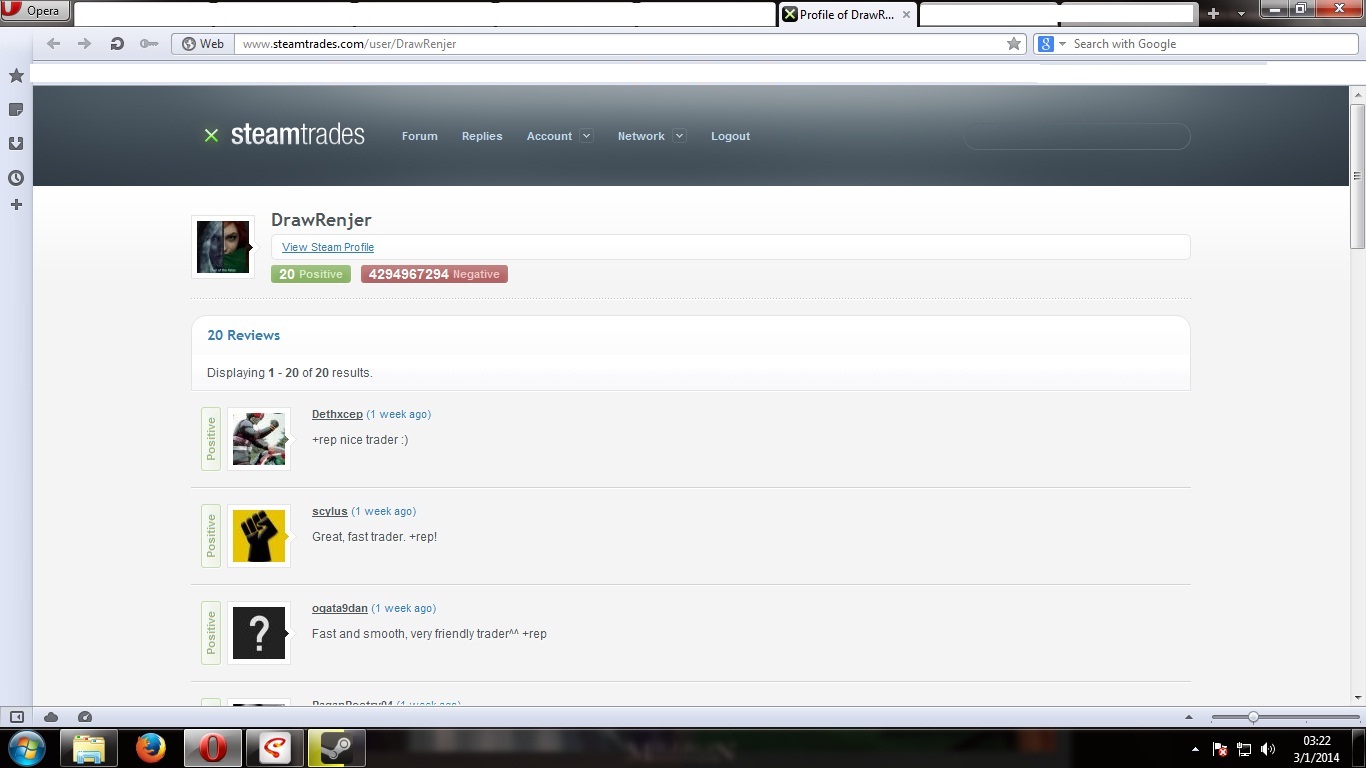This screenshot has height=768, width=1366.
Task: Click the Web security badge
Action: click(x=203, y=44)
